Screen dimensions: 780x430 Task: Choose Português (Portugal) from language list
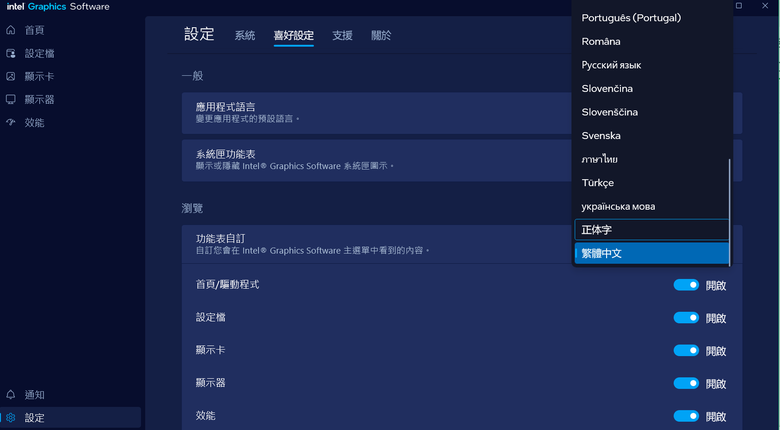click(651, 18)
